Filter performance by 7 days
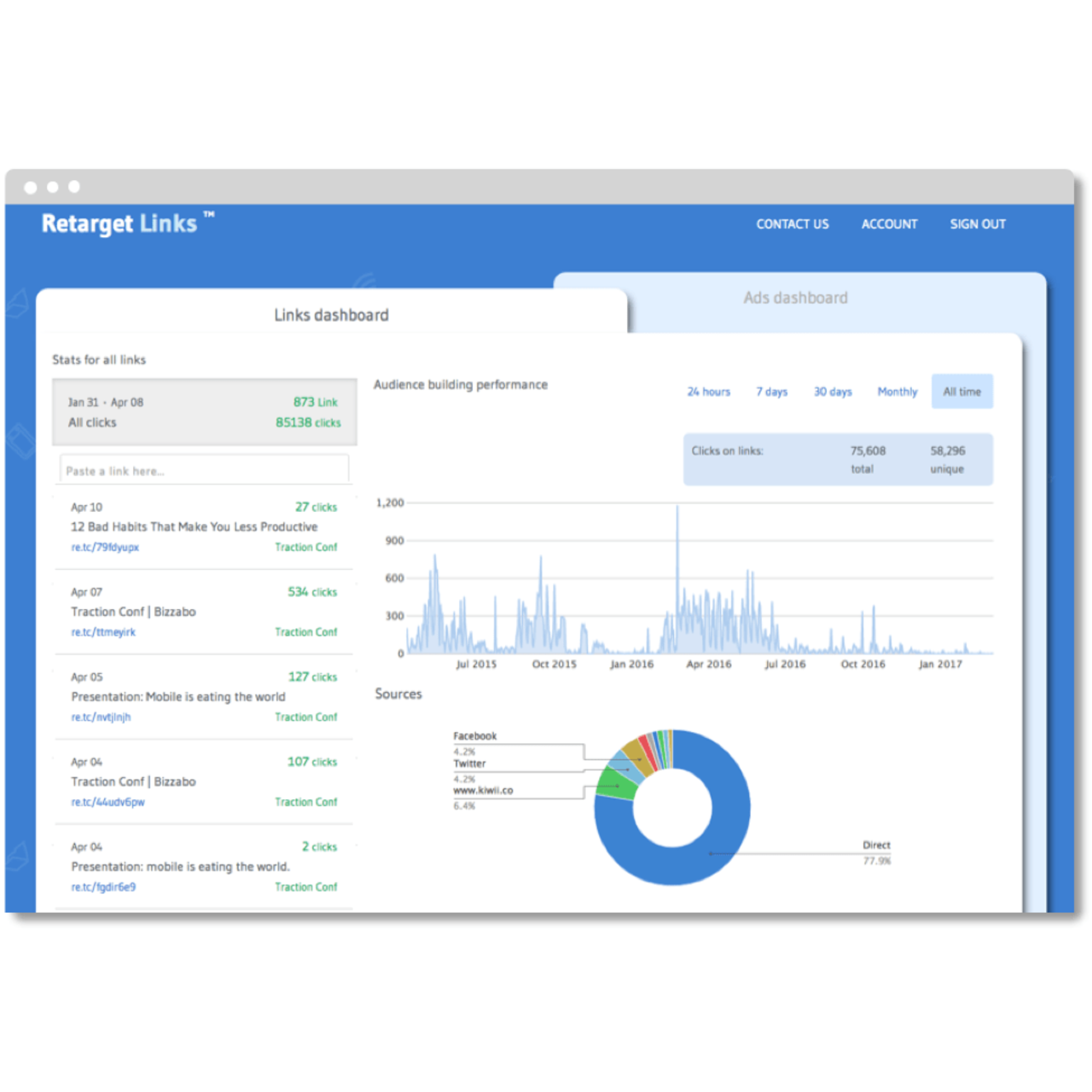Screen dimensions: 1092x1092 [771, 392]
